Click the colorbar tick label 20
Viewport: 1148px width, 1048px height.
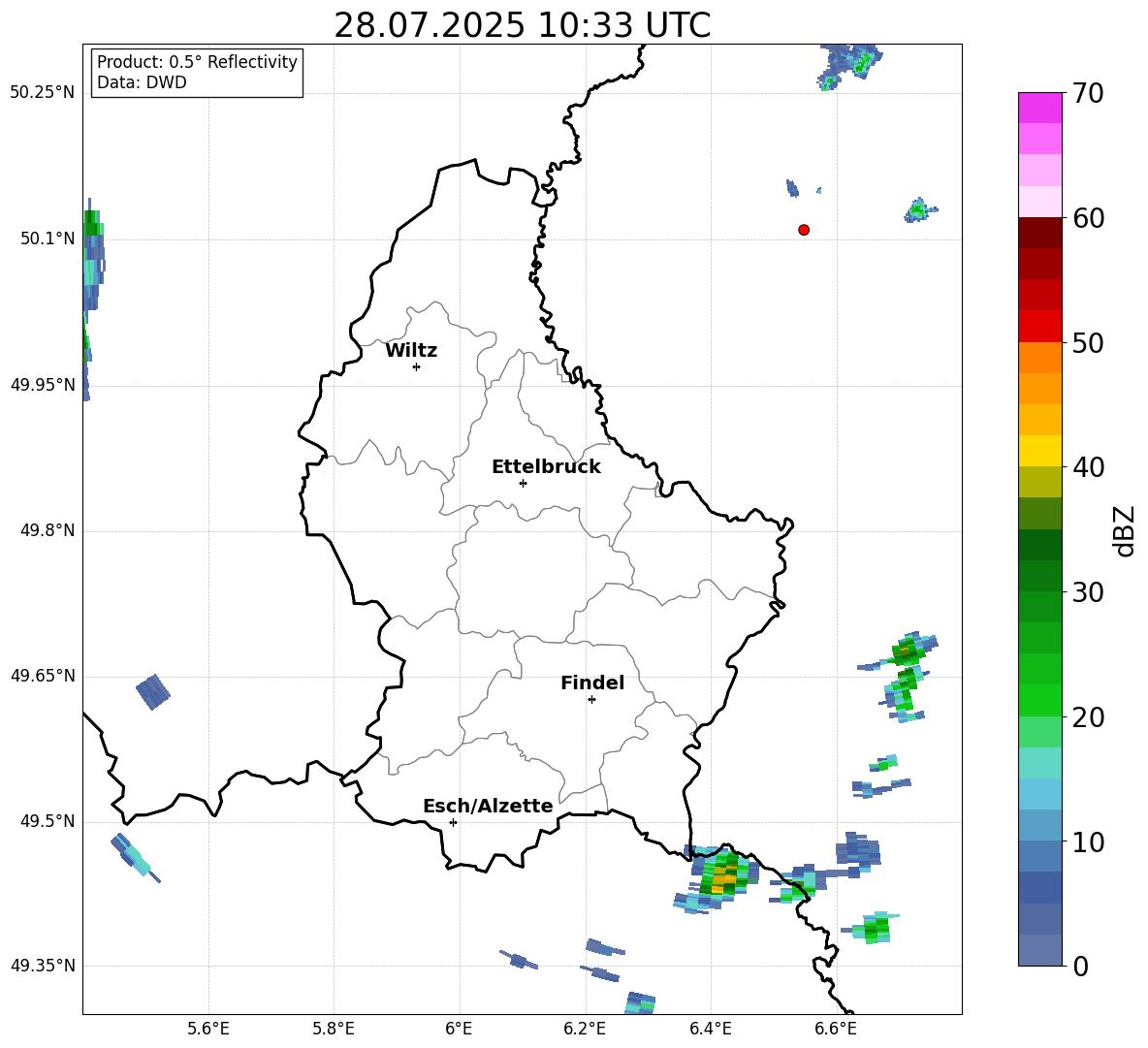[1088, 717]
